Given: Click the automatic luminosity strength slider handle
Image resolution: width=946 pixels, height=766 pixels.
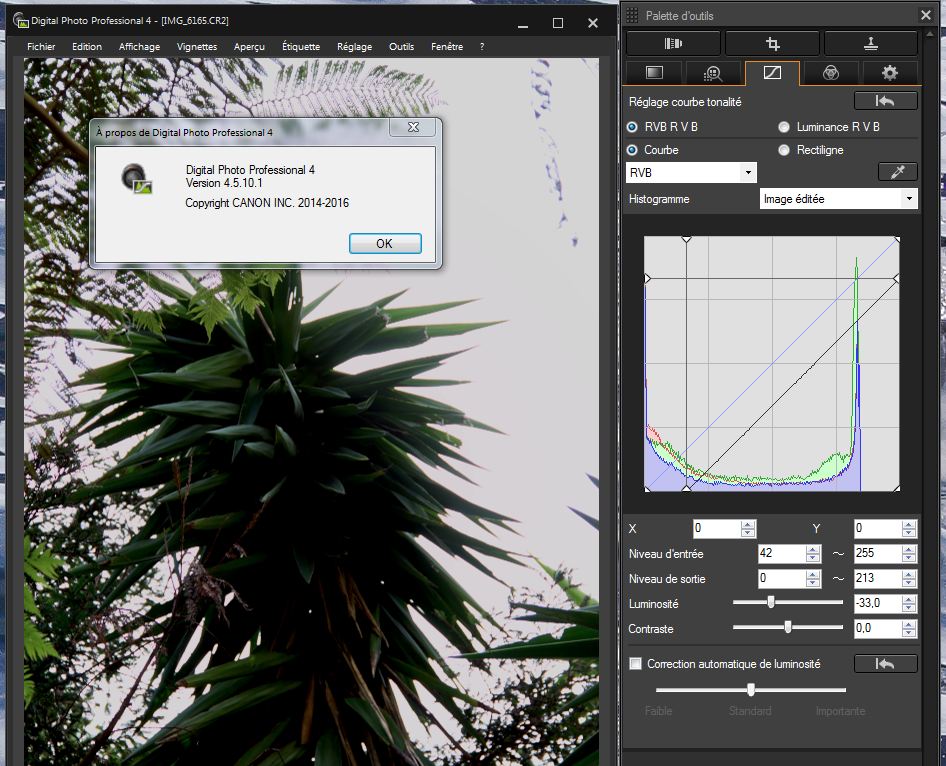Looking at the screenshot, I should (751, 689).
